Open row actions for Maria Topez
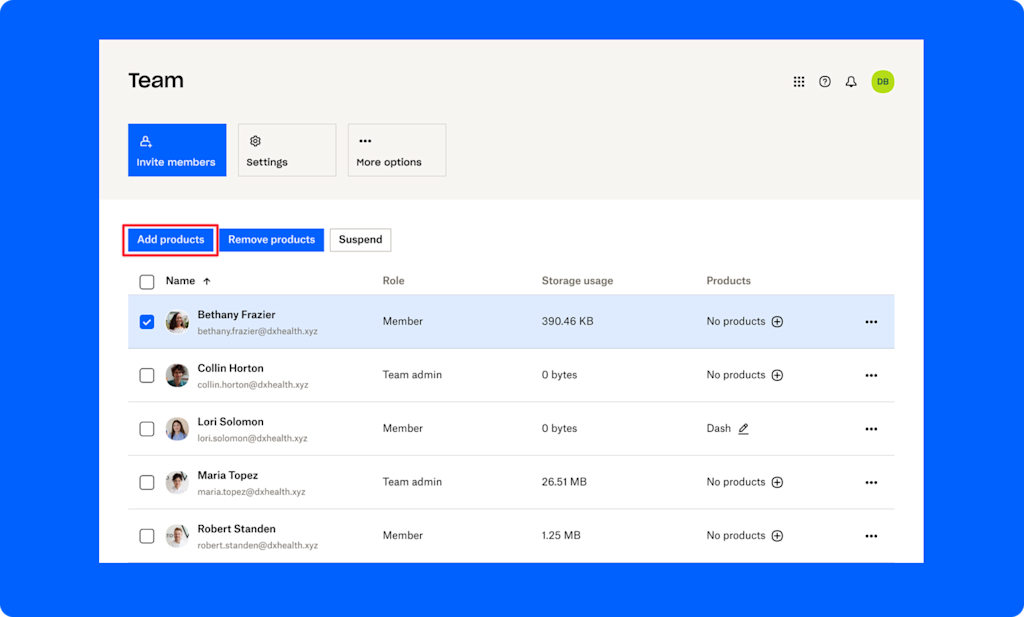Screen dimensions: 1024x617 [x=871, y=481]
